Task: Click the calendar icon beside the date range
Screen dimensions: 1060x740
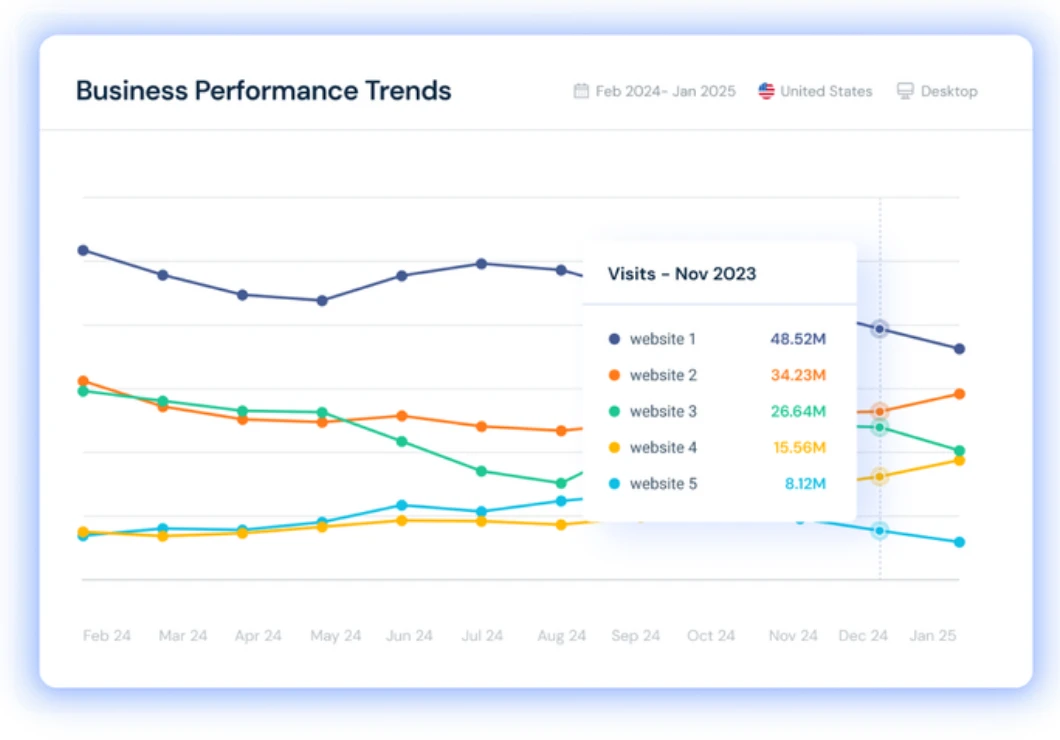Action: click(581, 91)
